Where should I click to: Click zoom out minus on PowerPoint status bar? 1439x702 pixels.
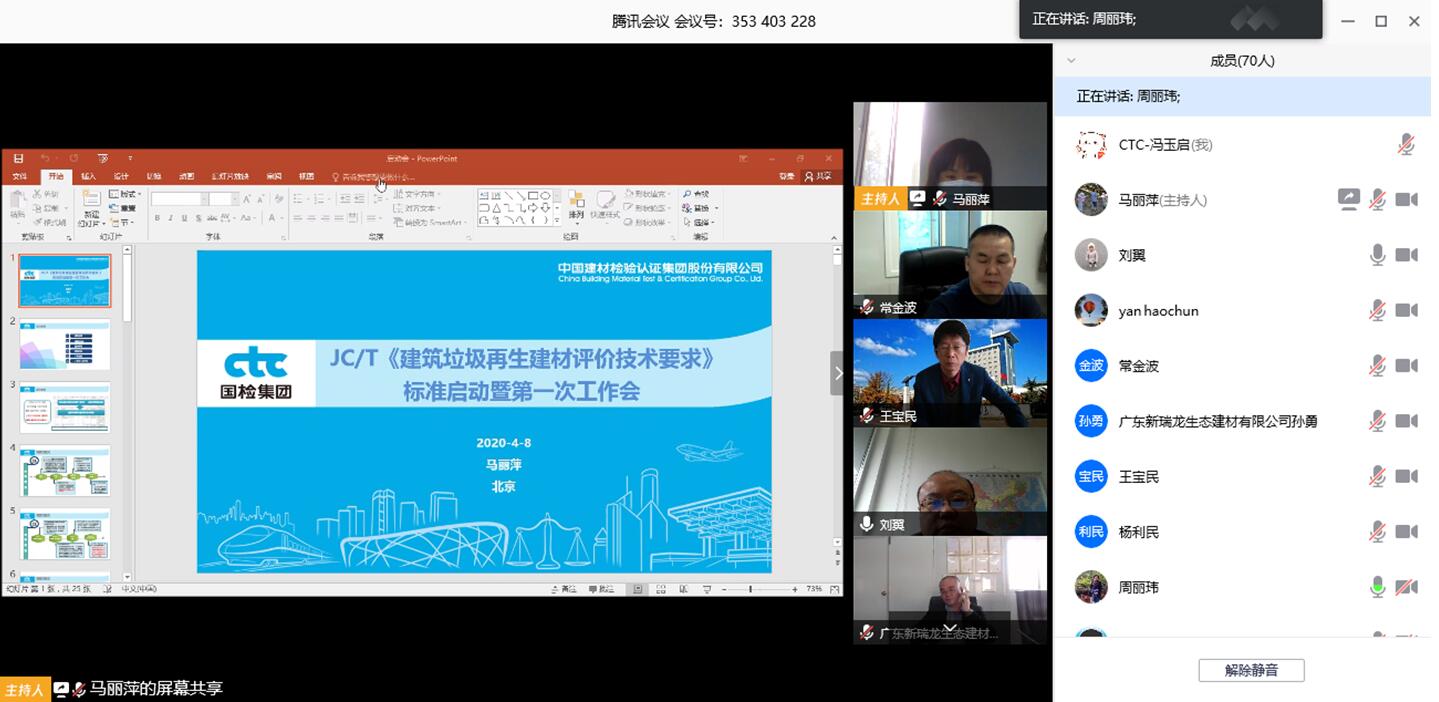[724, 589]
